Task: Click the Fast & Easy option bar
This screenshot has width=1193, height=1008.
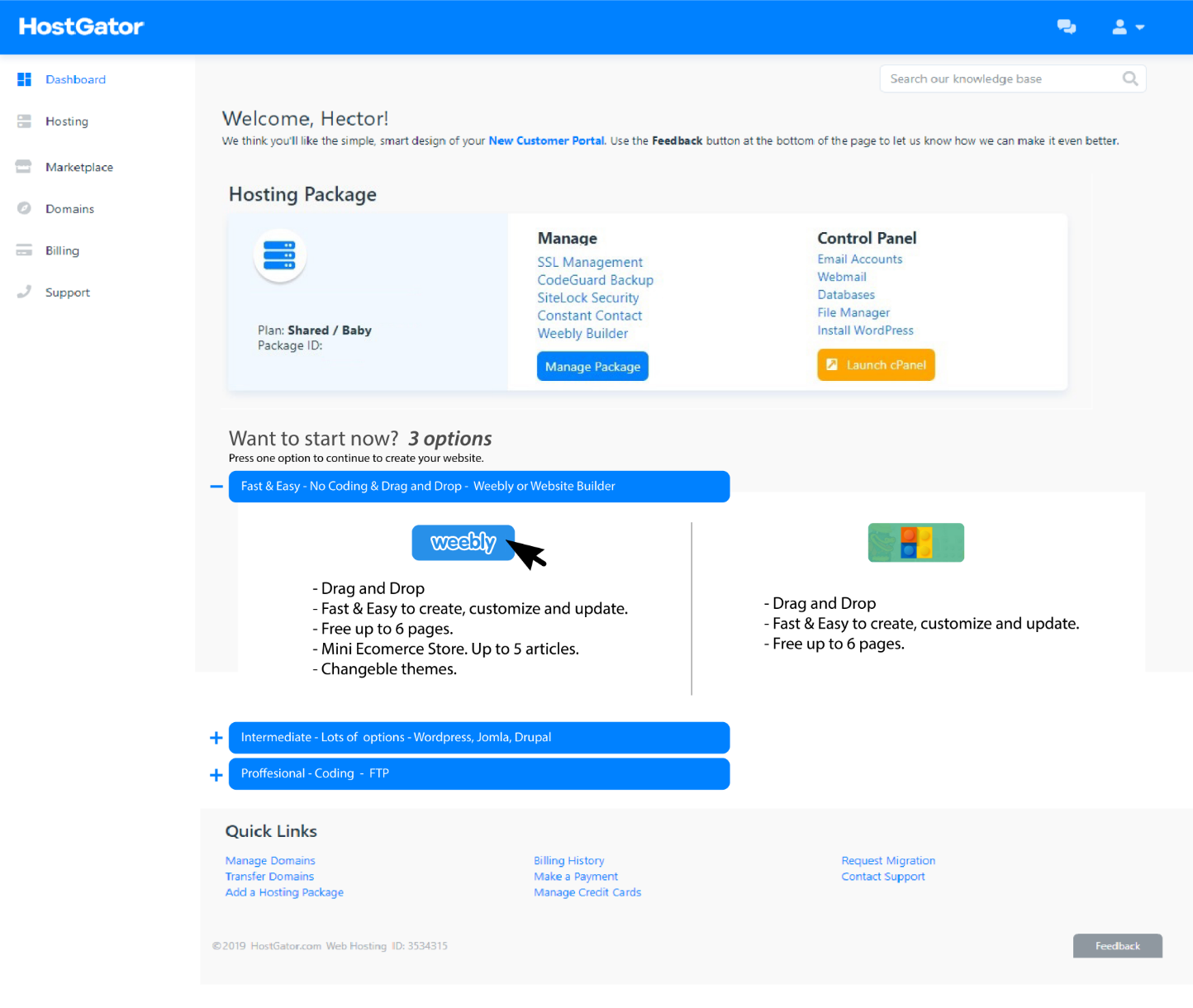Action: tap(479, 487)
